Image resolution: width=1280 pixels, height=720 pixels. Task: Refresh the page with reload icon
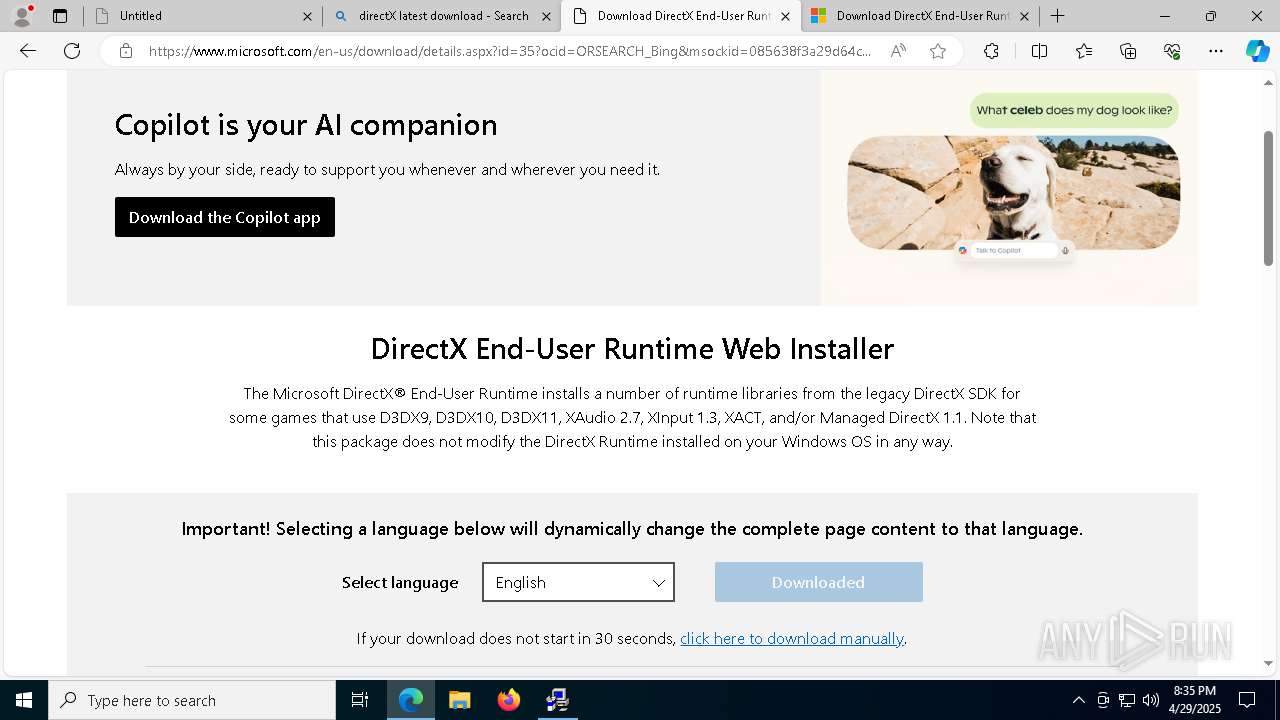click(72, 51)
